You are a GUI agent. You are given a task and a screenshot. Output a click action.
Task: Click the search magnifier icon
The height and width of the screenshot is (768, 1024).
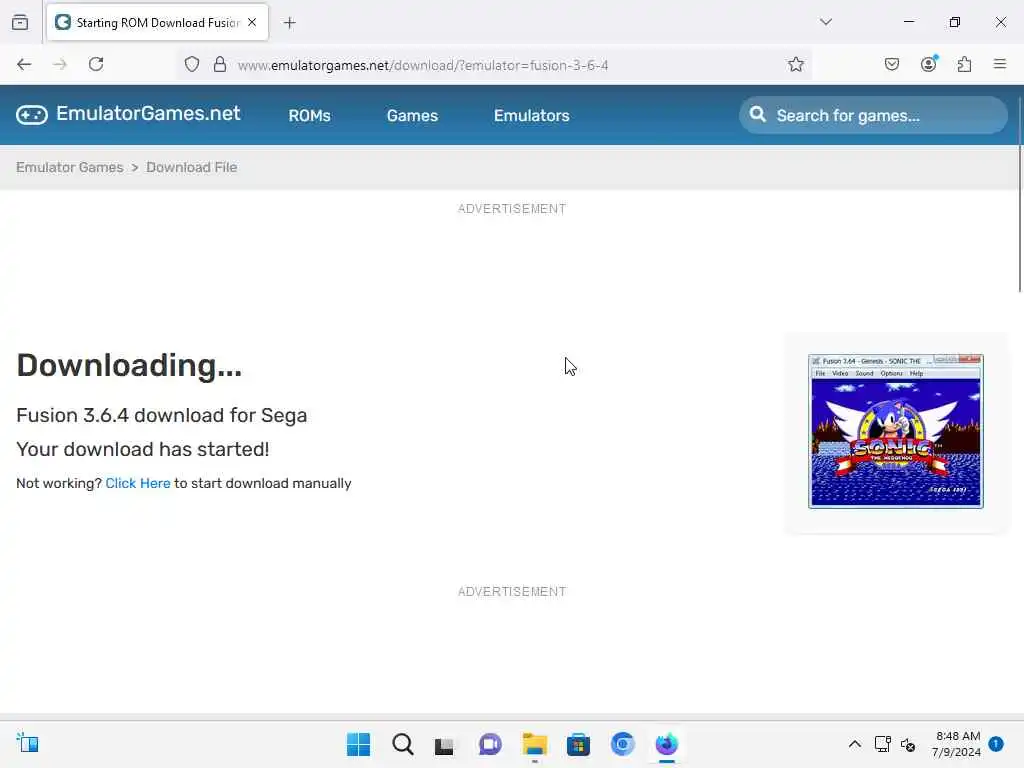(x=758, y=114)
